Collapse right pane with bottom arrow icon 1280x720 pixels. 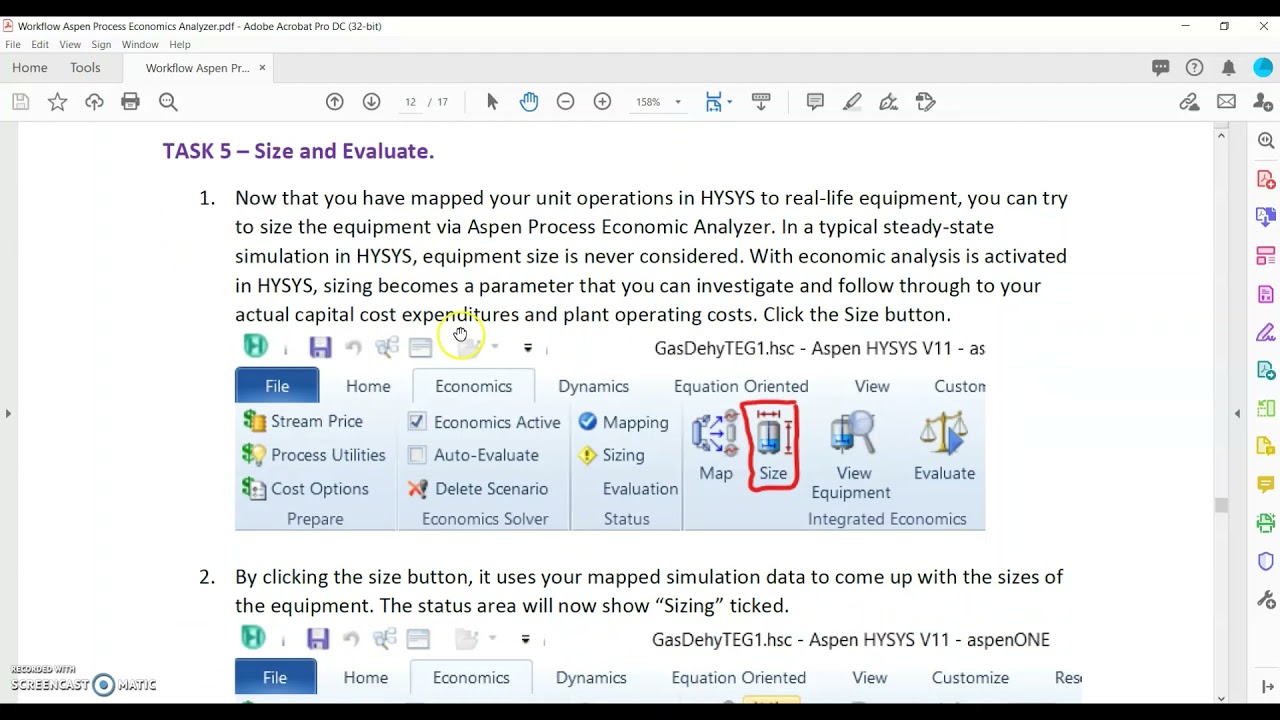[x=1267, y=686]
